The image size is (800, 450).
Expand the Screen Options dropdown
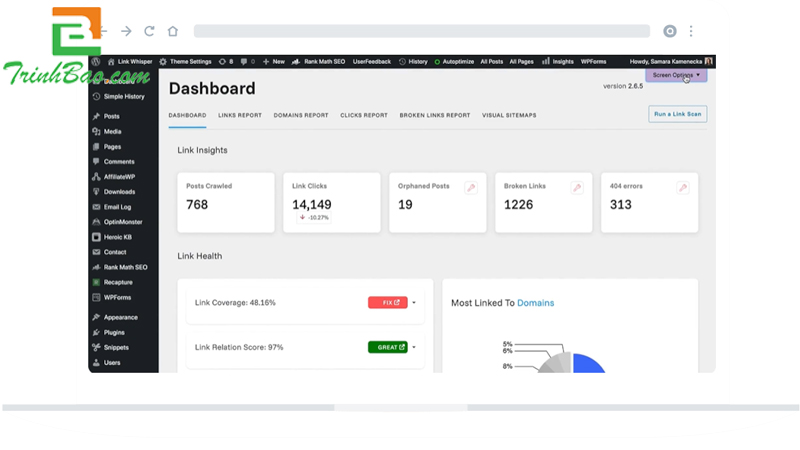(x=676, y=75)
